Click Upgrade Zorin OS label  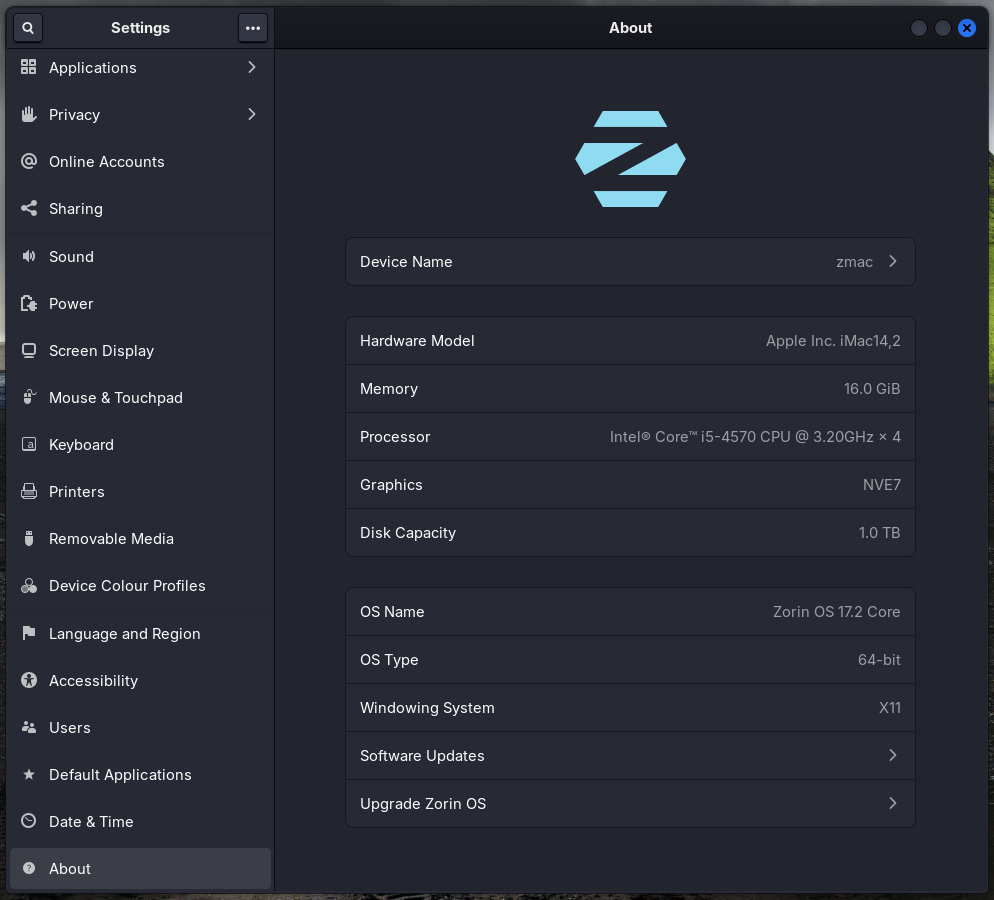(423, 804)
